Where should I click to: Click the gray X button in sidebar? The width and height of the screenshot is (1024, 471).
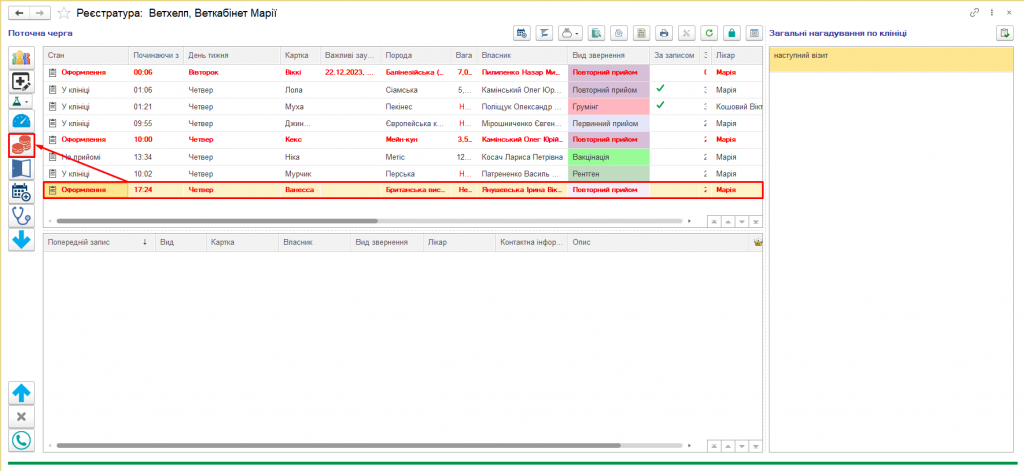[x=22, y=417]
